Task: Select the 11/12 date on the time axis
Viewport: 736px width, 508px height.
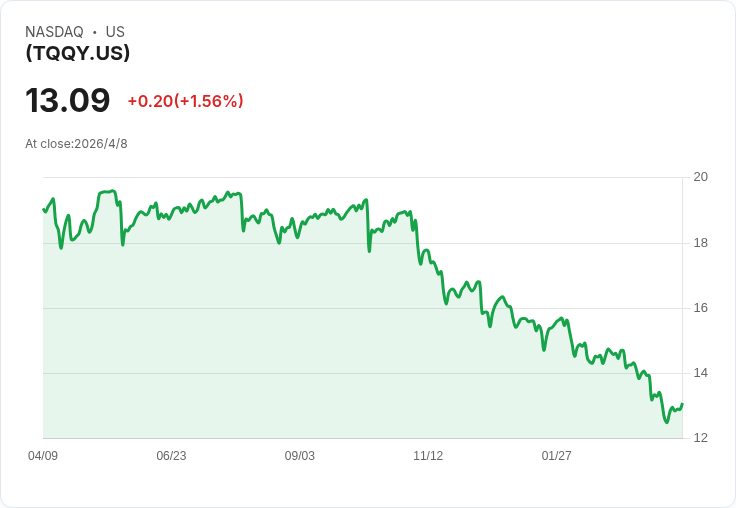Action: [428, 456]
